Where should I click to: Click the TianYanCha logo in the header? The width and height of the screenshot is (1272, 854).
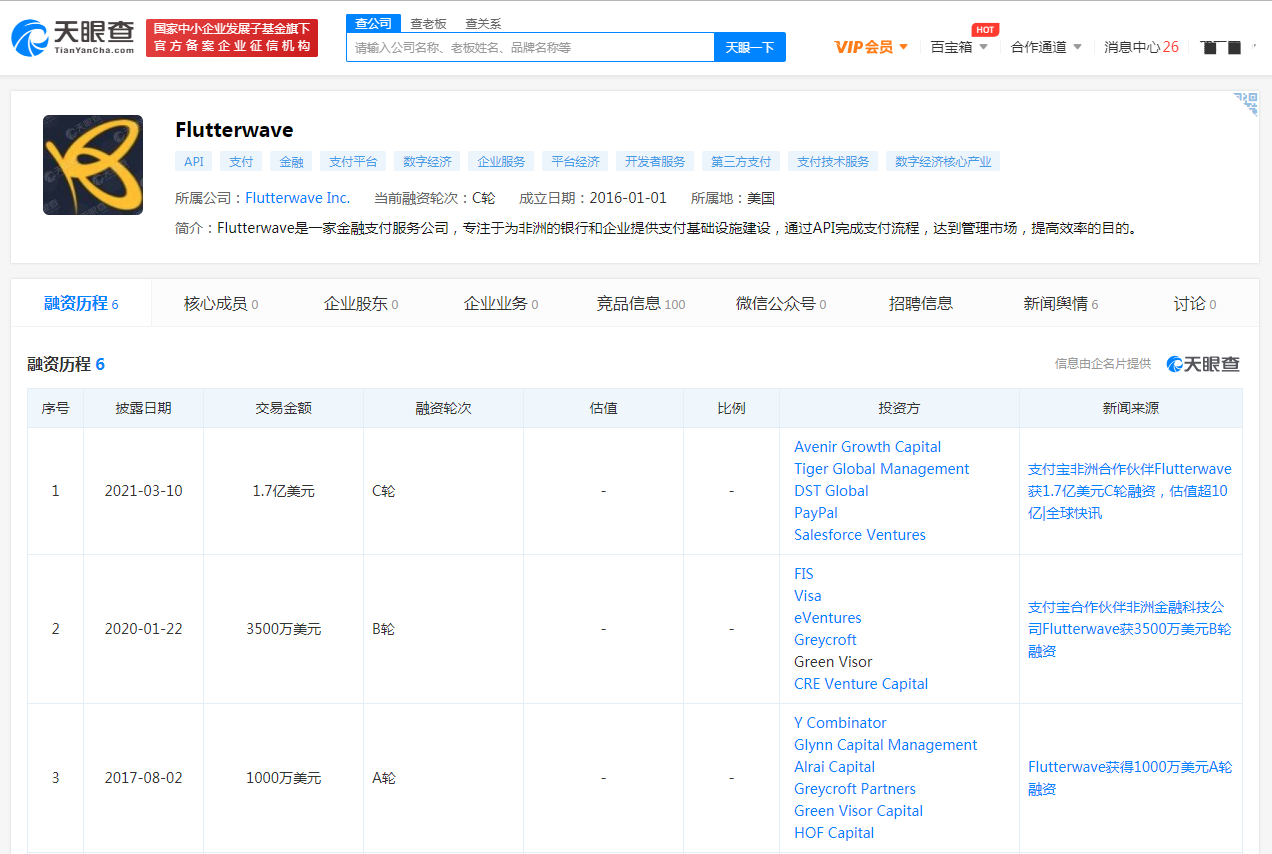tap(72, 38)
